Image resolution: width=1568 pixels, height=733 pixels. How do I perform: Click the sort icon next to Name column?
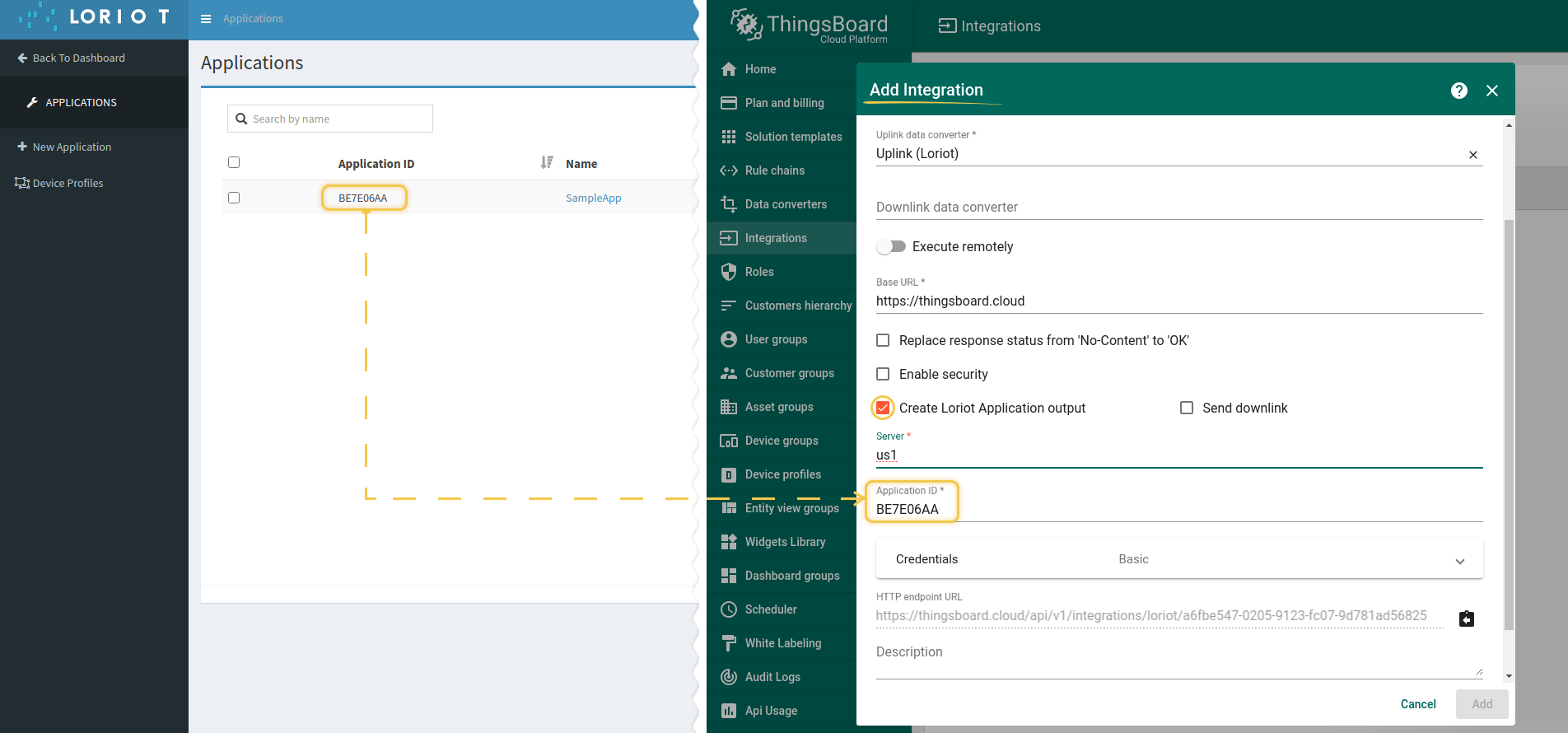point(547,162)
